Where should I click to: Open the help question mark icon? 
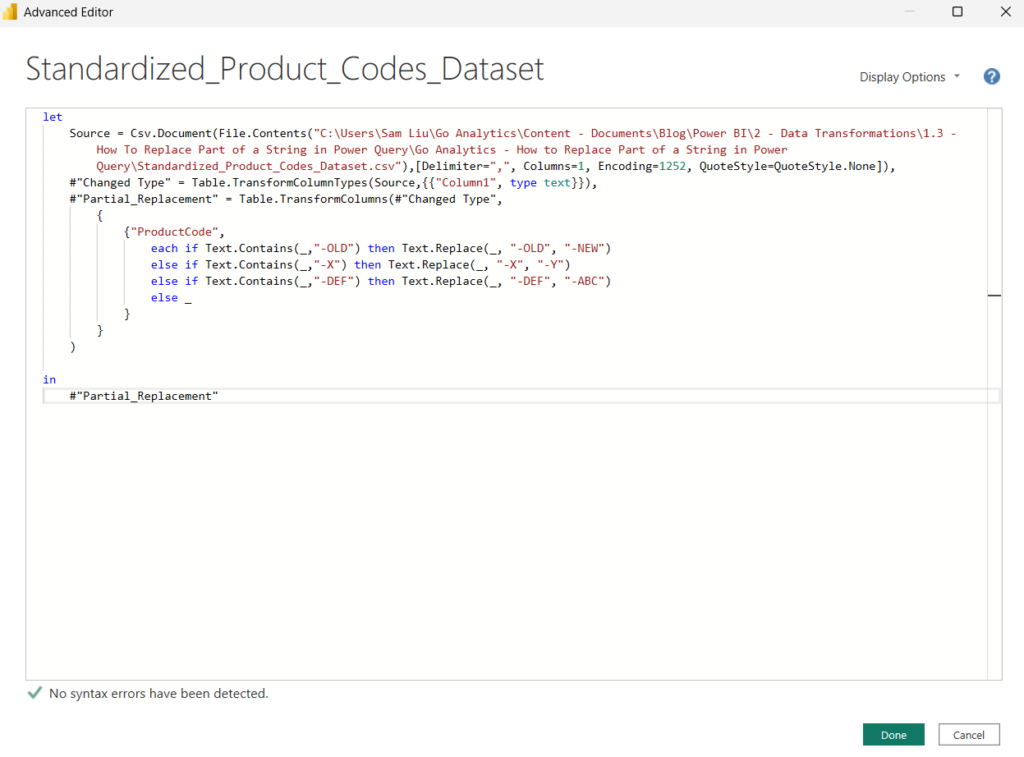pos(991,77)
